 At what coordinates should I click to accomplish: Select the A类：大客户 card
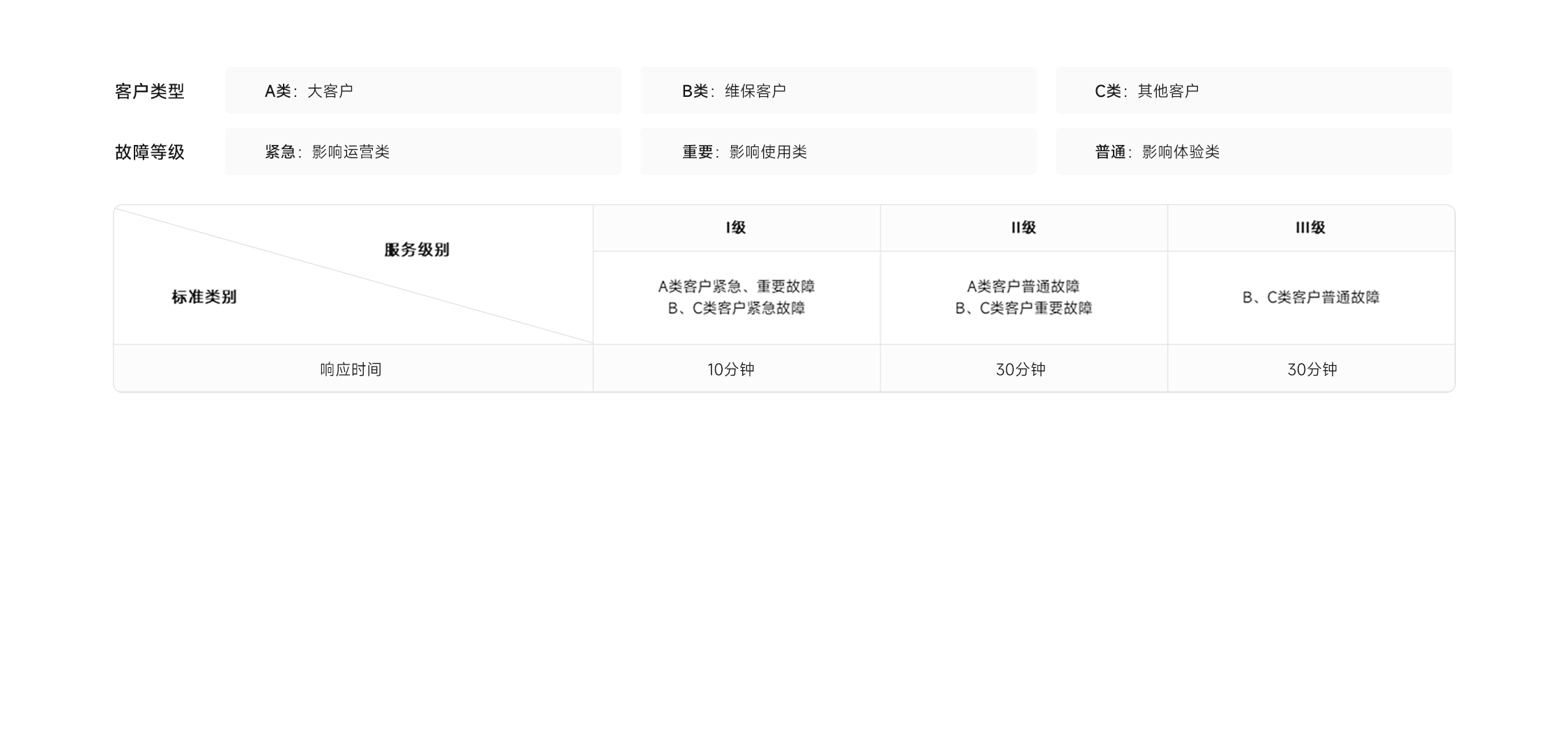tap(422, 91)
